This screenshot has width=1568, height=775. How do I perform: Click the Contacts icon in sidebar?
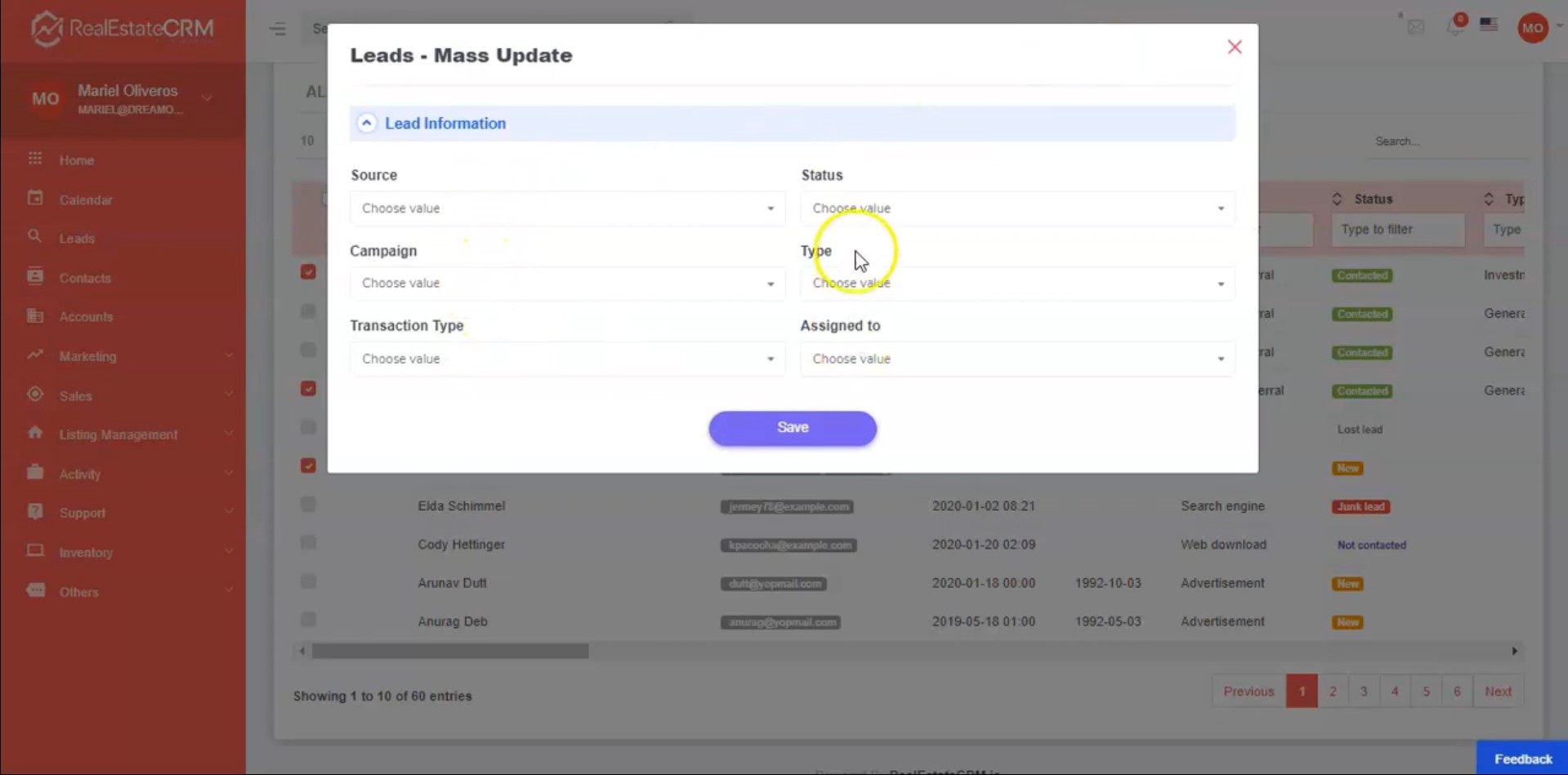coord(34,276)
